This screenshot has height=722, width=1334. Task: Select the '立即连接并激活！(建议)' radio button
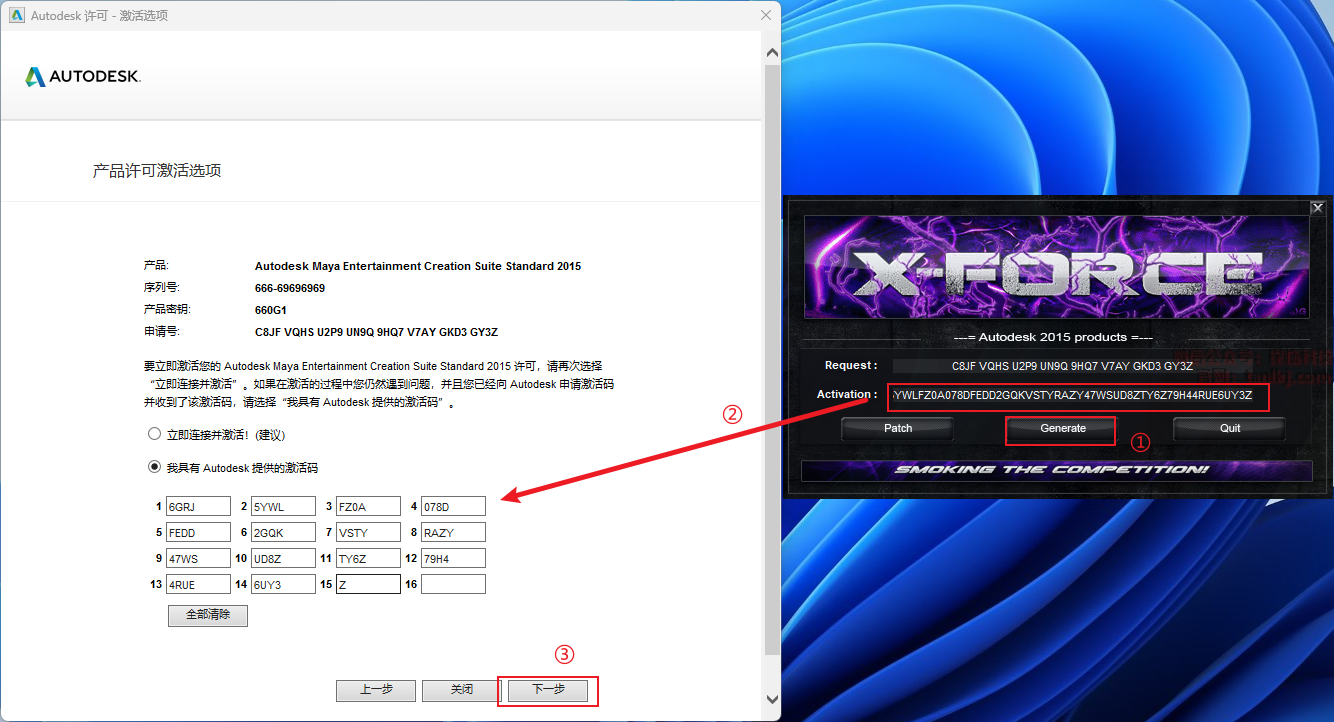(x=155, y=435)
